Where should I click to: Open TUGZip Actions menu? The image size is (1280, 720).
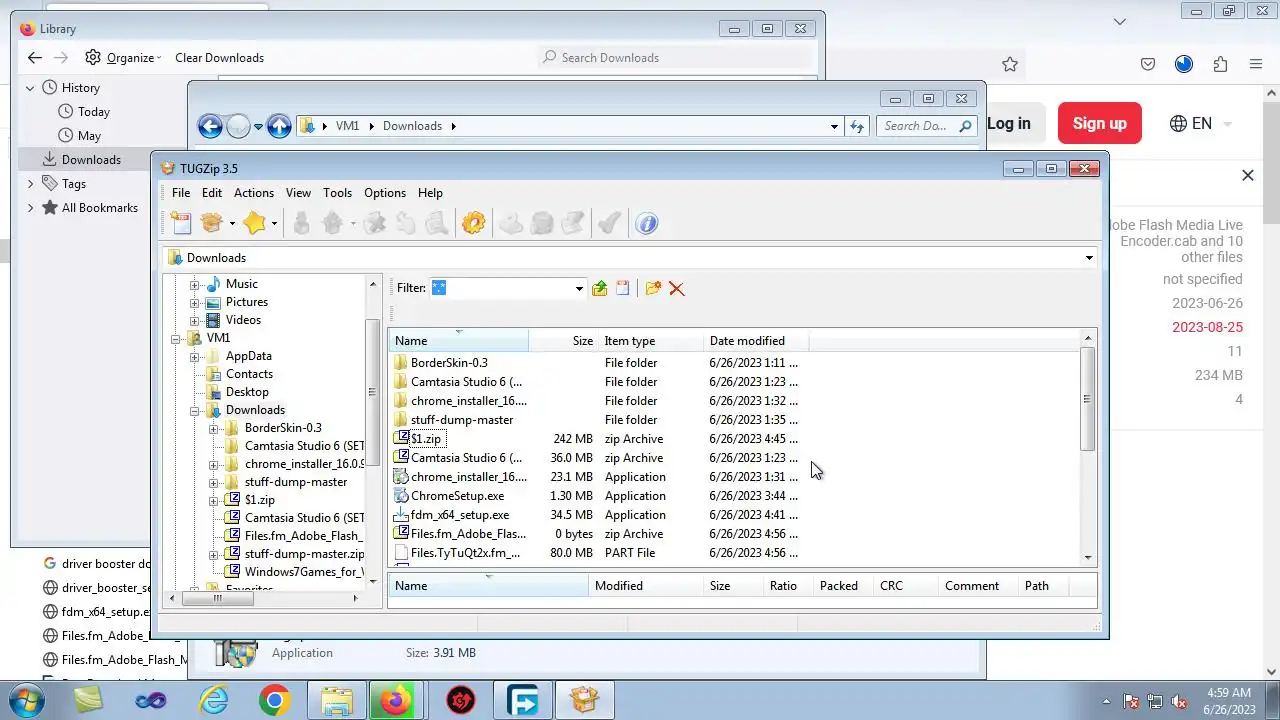254,193
